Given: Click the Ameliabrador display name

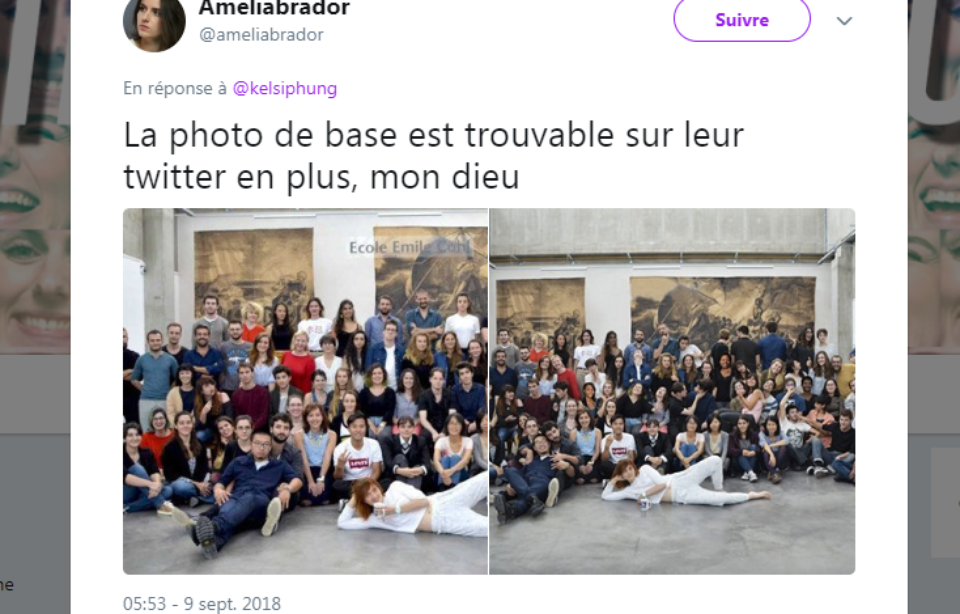Looking at the screenshot, I should (274, 8).
